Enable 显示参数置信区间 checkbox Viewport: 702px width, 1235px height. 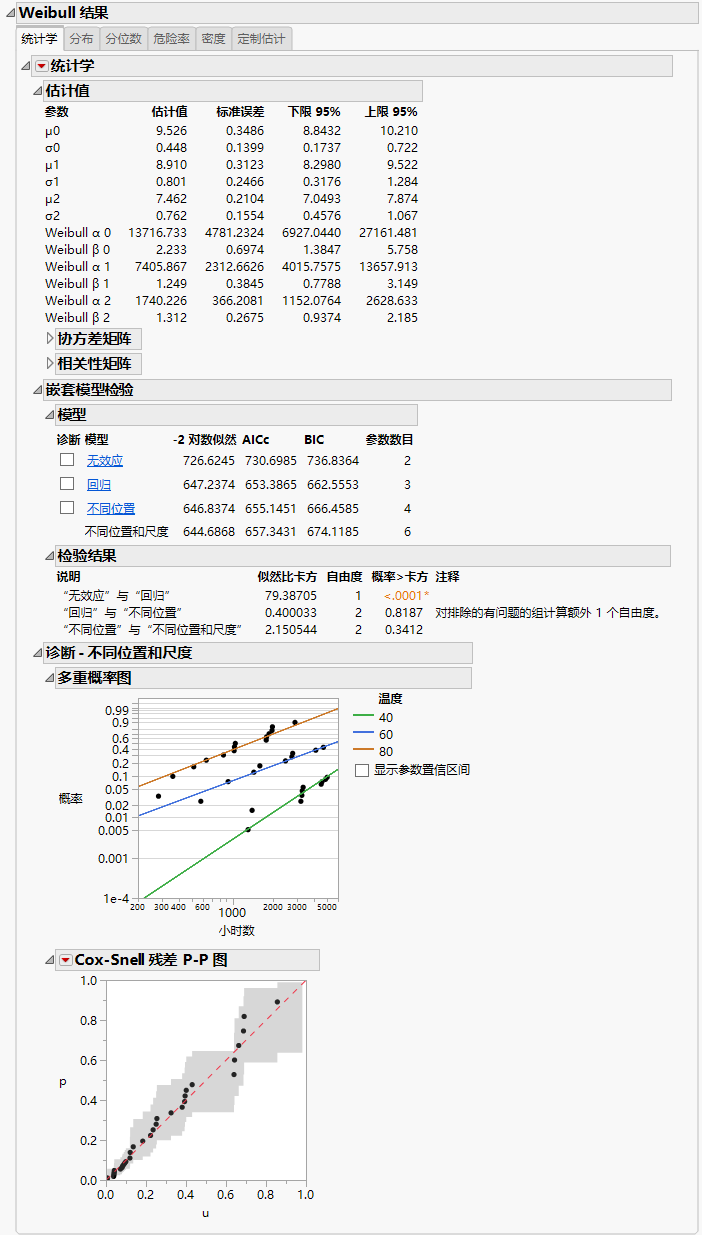click(362, 770)
